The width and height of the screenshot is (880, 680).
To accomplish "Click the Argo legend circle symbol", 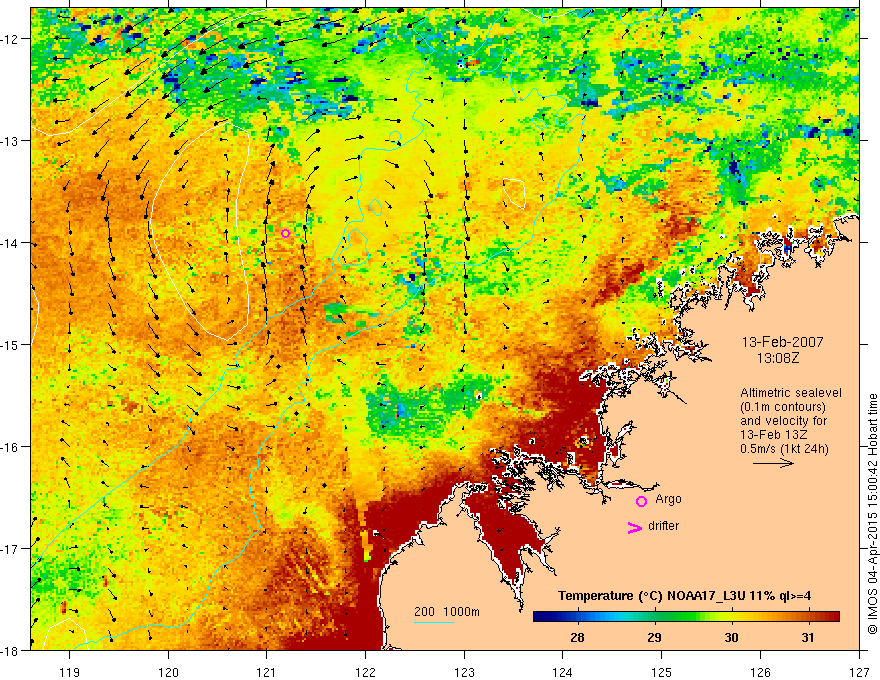I will (x=641, y=501).
